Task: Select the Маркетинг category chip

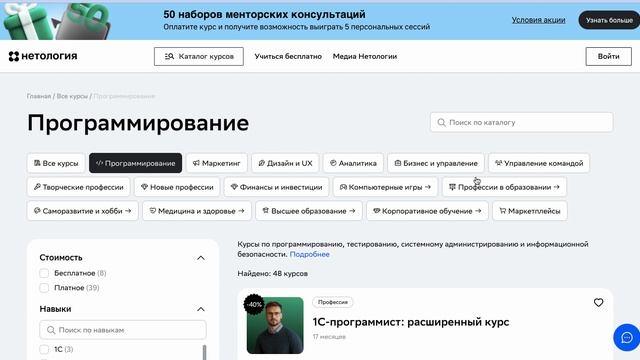Action: (x=216, y=163)
